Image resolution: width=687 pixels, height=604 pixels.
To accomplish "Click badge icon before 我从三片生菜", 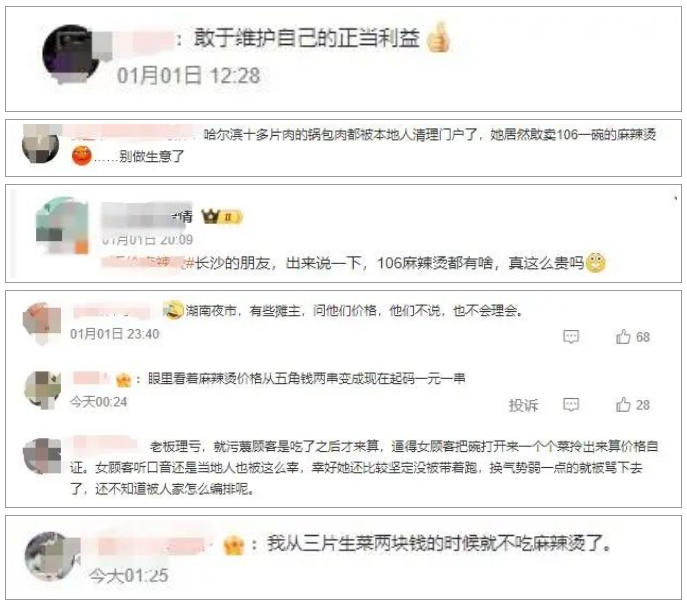I will [x=234, y=546].
